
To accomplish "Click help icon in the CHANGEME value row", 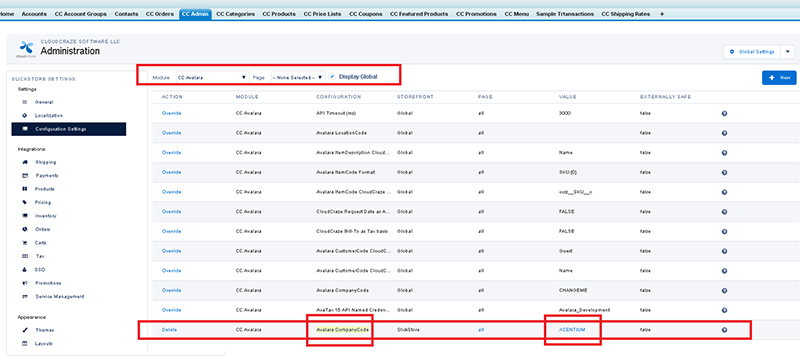I will pos(724,291).
